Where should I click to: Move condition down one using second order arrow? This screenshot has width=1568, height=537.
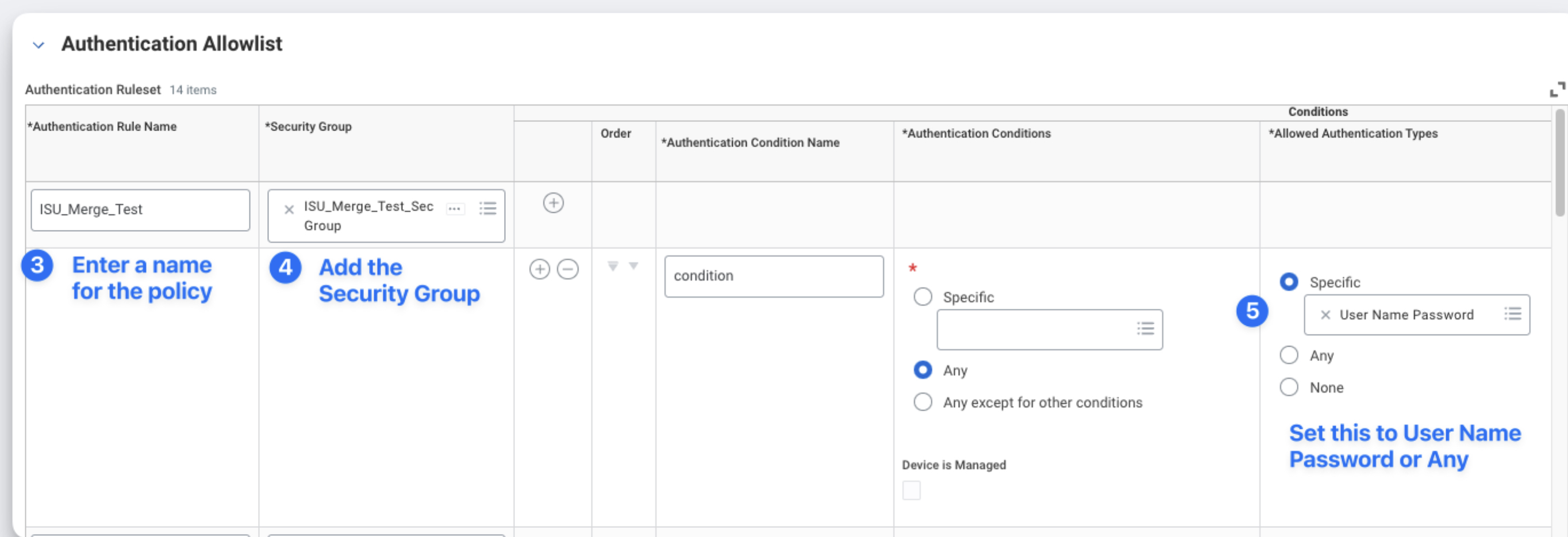click(x=633, y=266)
